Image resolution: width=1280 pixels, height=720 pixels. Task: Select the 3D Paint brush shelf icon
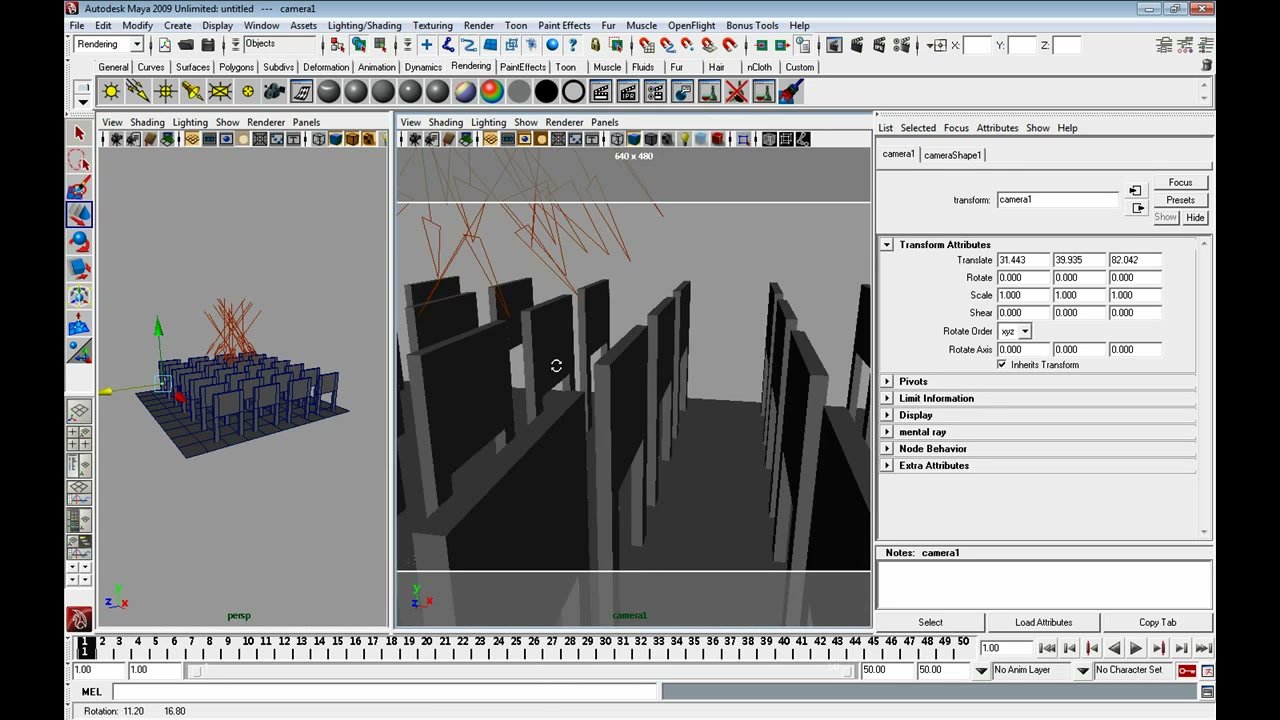[x=791, y=92]
